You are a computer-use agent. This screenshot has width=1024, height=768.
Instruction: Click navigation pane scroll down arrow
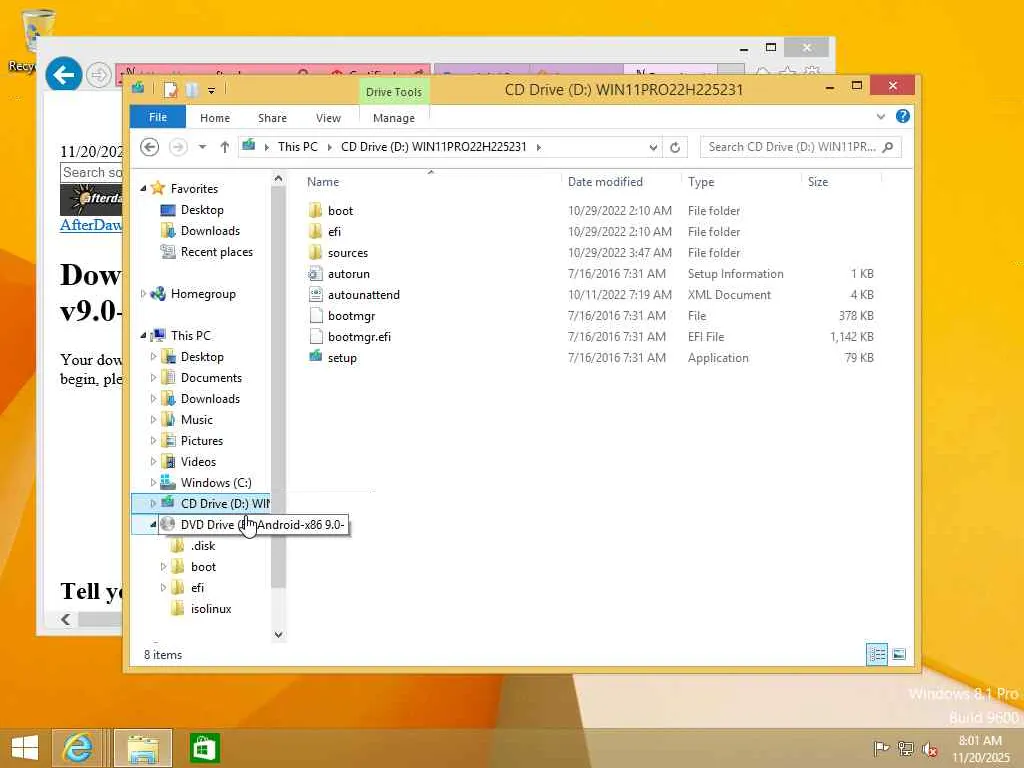click(278, 634)
